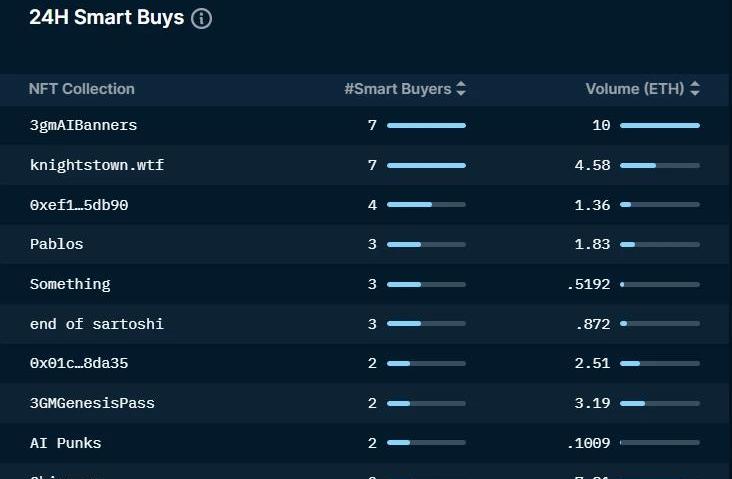Open the Pablos collection
The height and width of the screenshot is (479, 732).
56,244
